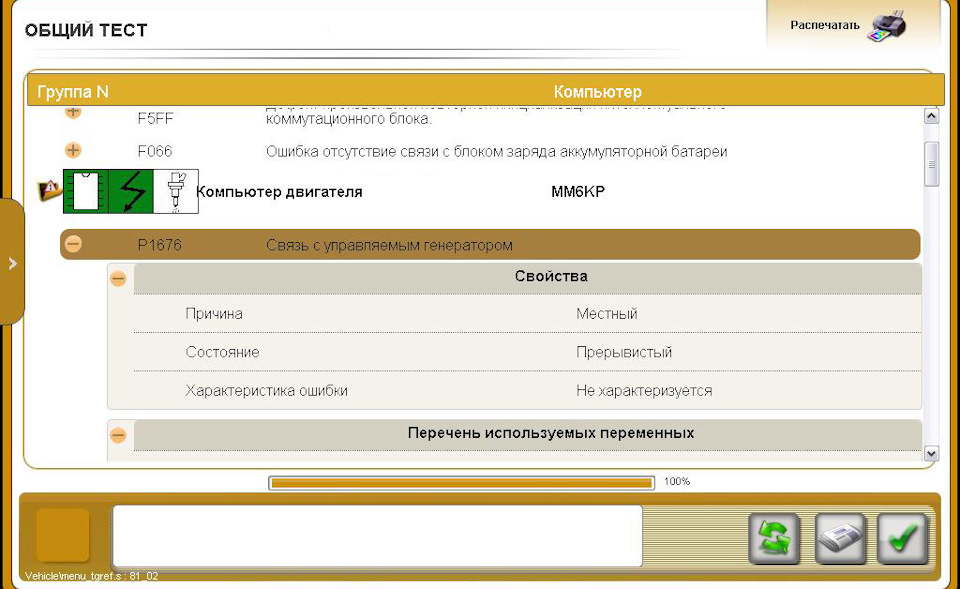Collapse the P1676 fault entry
Viewport: 960px width, 589px height.
pos(73,244)
